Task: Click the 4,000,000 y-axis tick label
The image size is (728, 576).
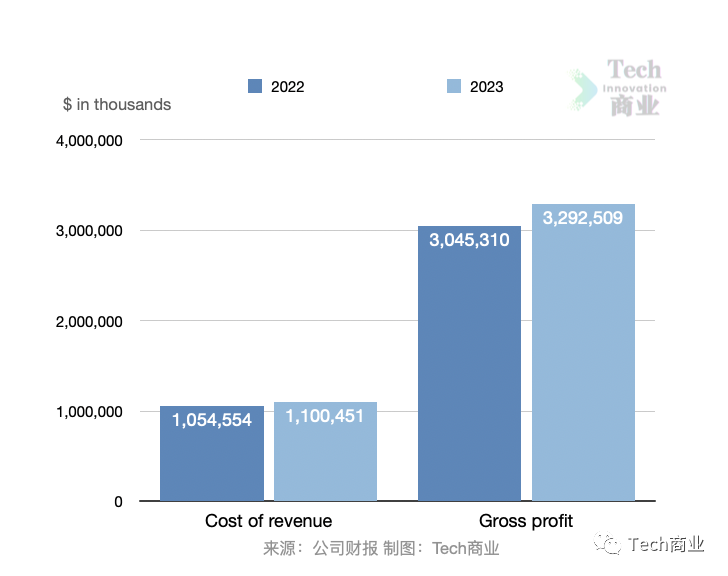Action: pyautogui.click(x=89, y=141)
